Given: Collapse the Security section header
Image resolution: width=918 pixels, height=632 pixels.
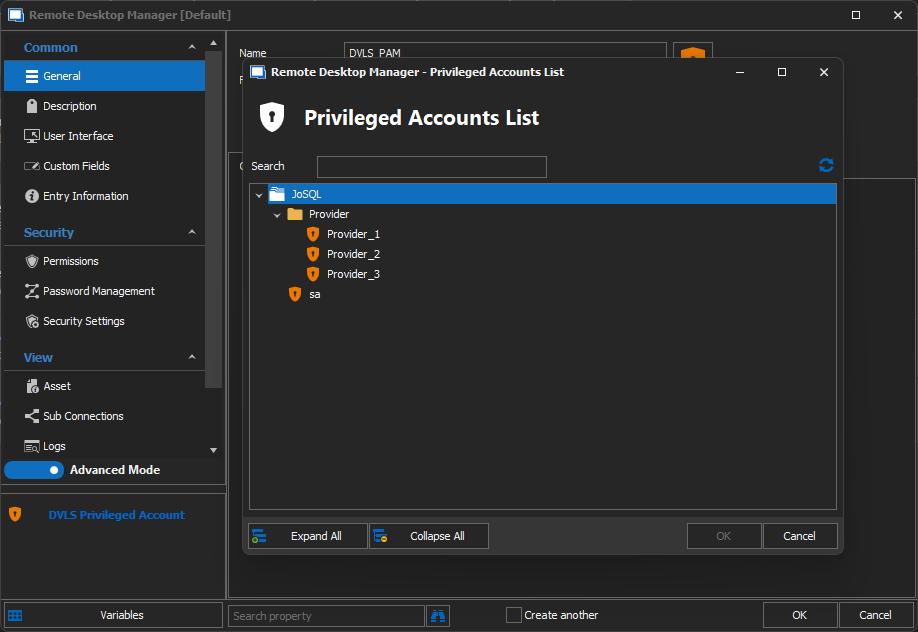Looking at the screenshot, I should tap(192, 233).
